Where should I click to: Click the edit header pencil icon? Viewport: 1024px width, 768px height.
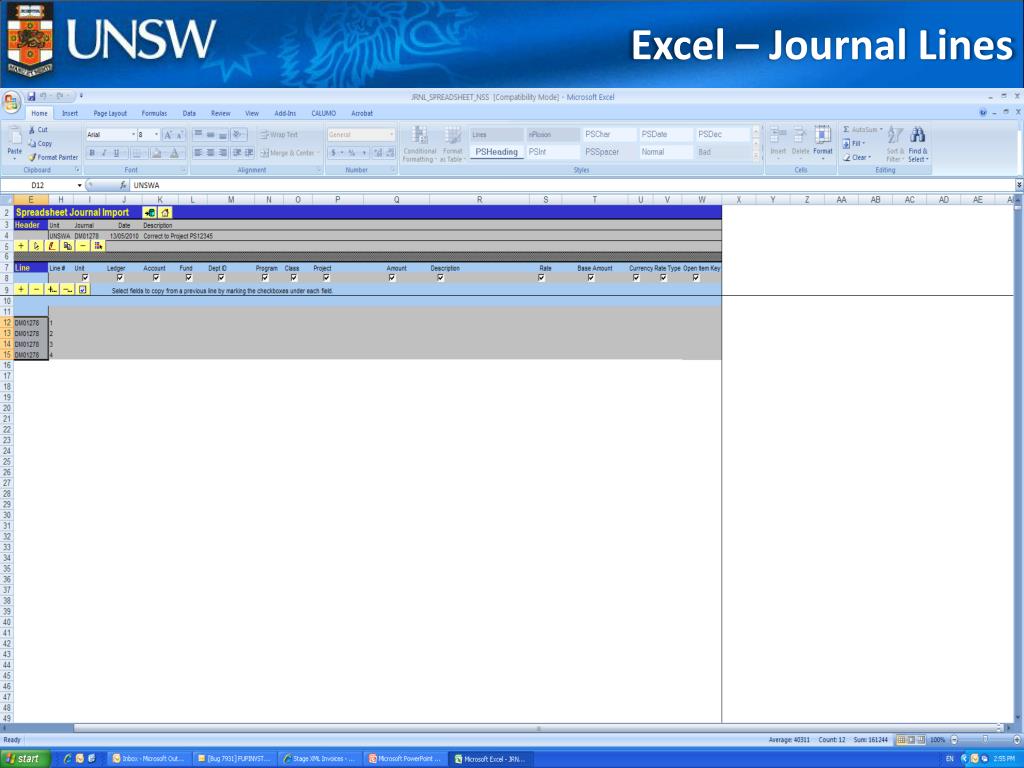pyautogui.click(x=52, y=246)
